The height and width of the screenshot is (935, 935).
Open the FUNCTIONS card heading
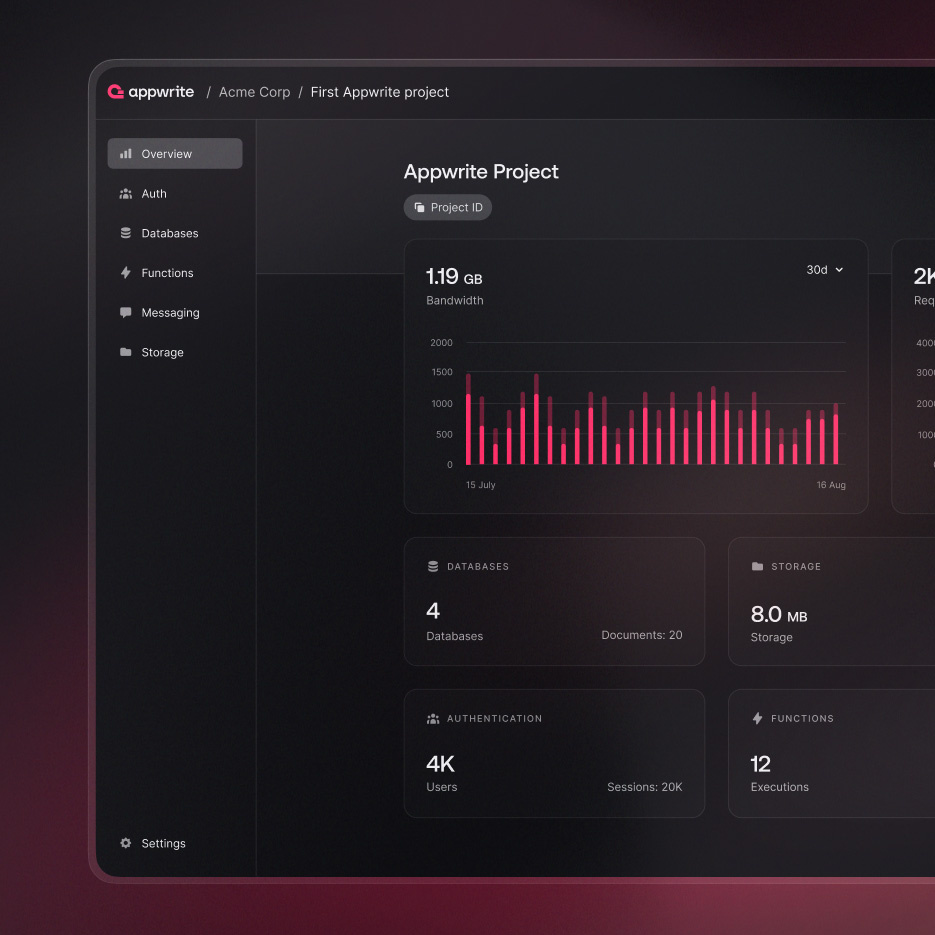(802, 719)
